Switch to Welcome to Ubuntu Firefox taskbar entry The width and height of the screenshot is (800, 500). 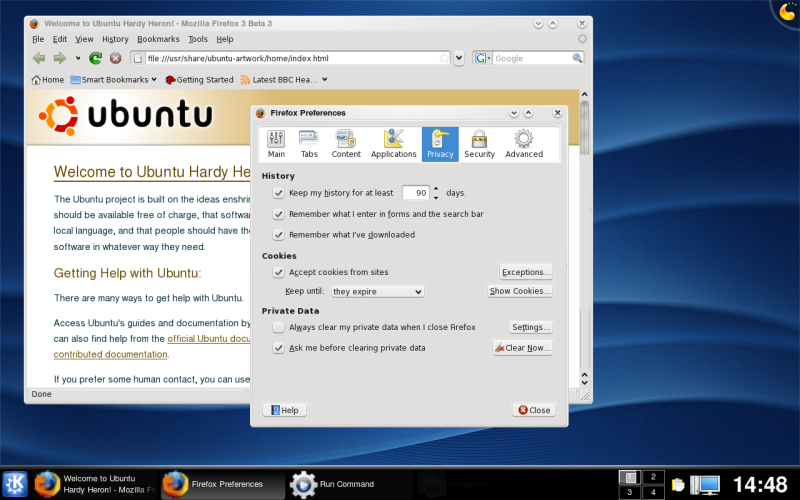coord(95,484)
